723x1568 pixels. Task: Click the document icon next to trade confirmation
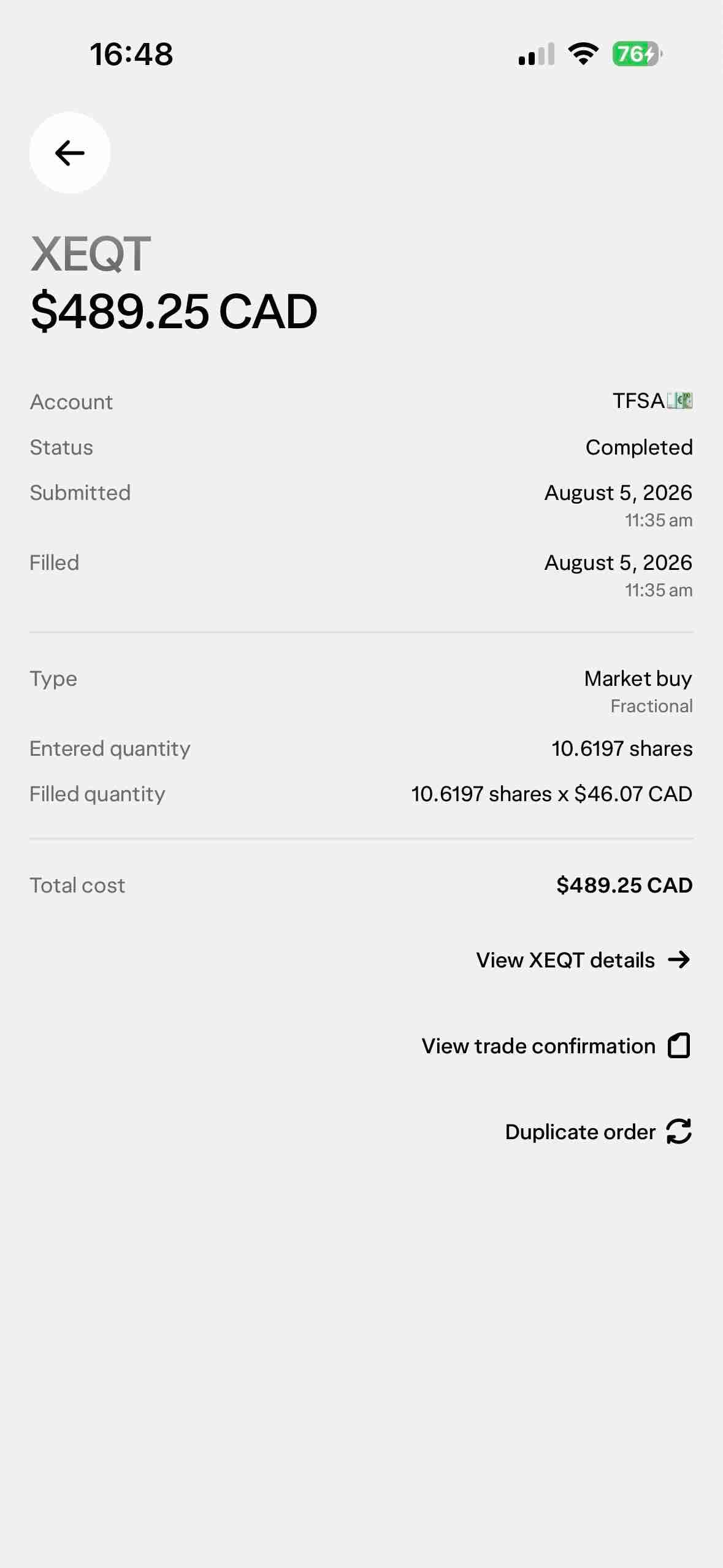click(679, 1045)
